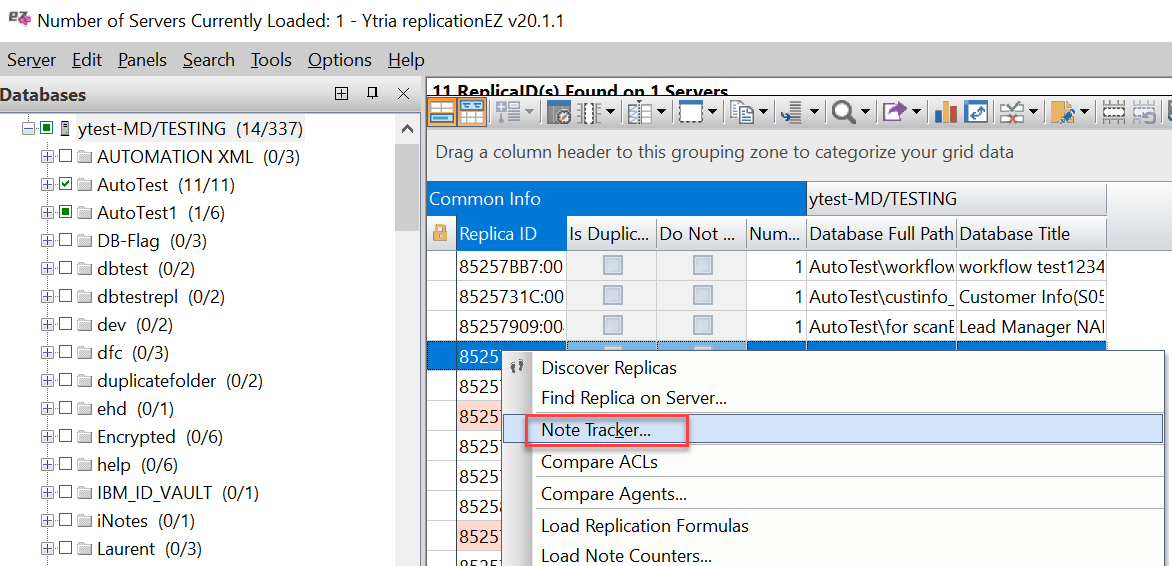The width and height of the screenshot is (1172, 566).
Task: Click the copy documents toolbar icon
Action: [x=741, y=112]
